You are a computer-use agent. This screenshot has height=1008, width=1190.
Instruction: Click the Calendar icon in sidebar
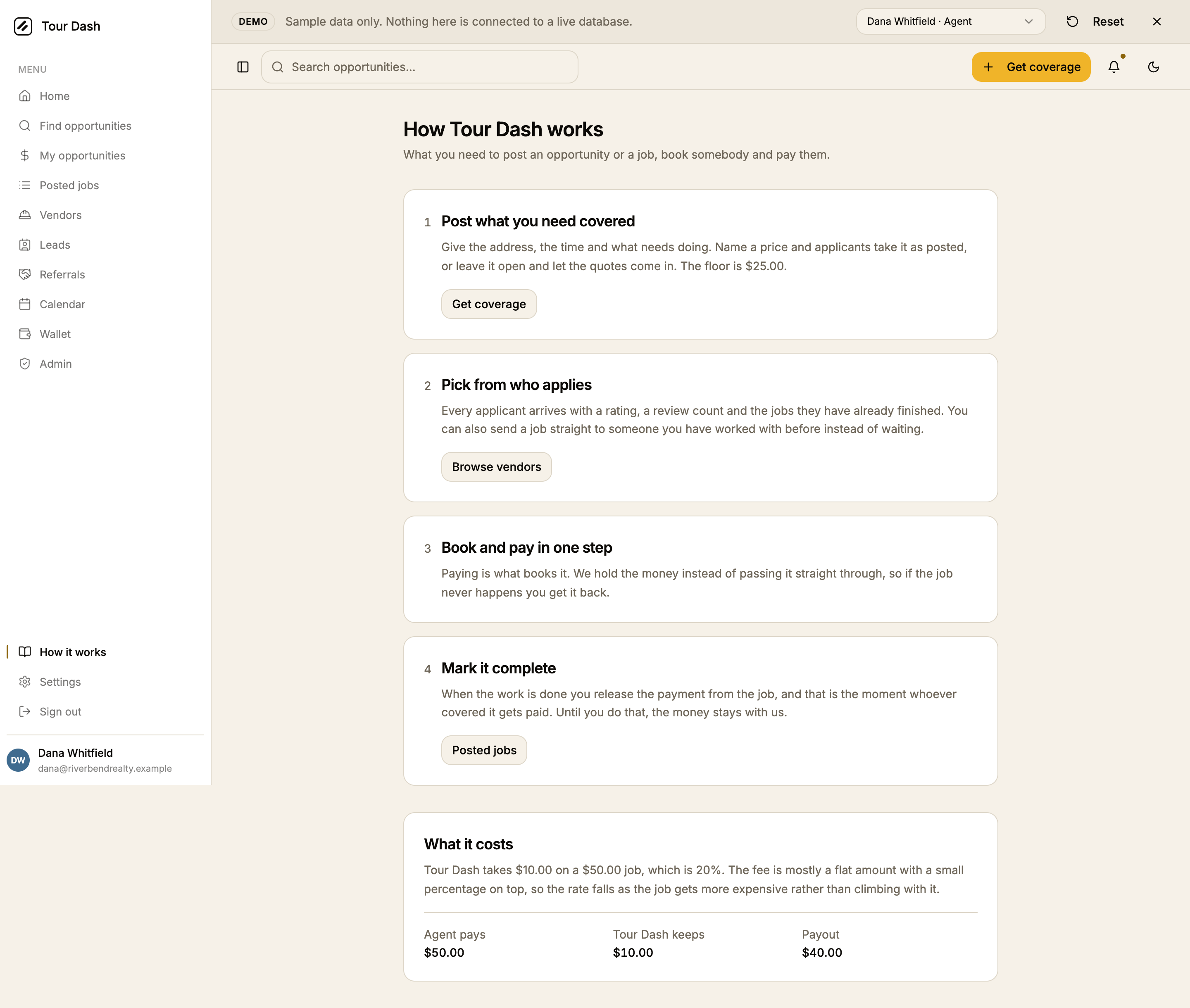tap(24, 304)
